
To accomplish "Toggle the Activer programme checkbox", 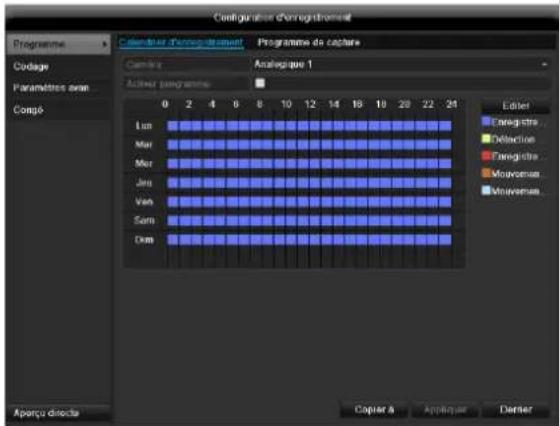I will pyautogui.click(x=260, y=83).
